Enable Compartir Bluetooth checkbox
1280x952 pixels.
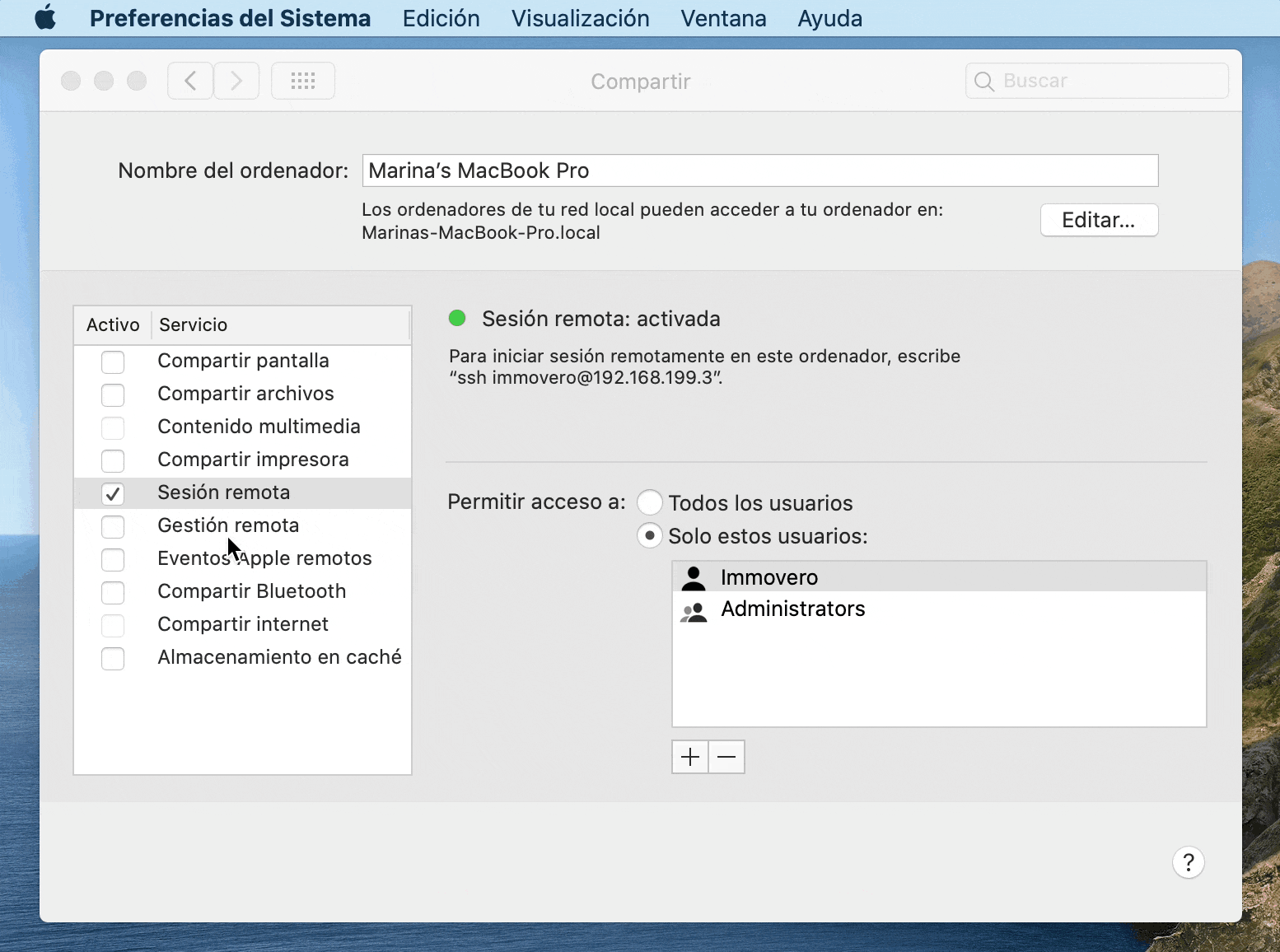(113, 592)
